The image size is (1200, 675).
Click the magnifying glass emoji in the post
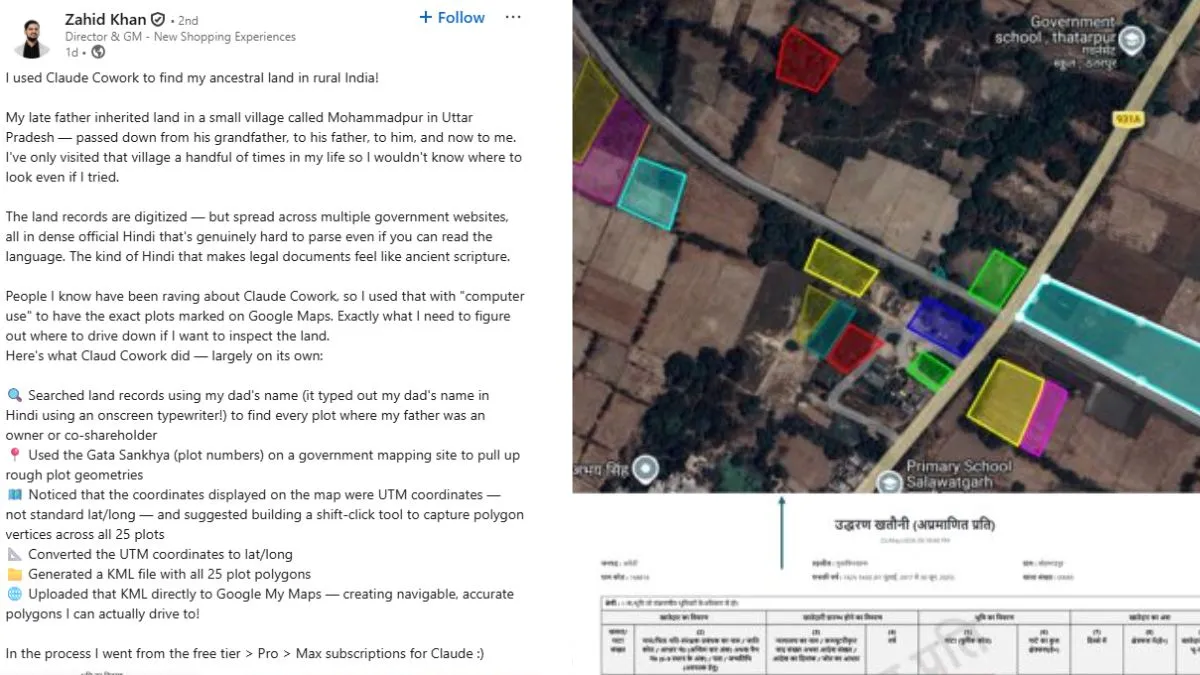[x=14, y=396]
